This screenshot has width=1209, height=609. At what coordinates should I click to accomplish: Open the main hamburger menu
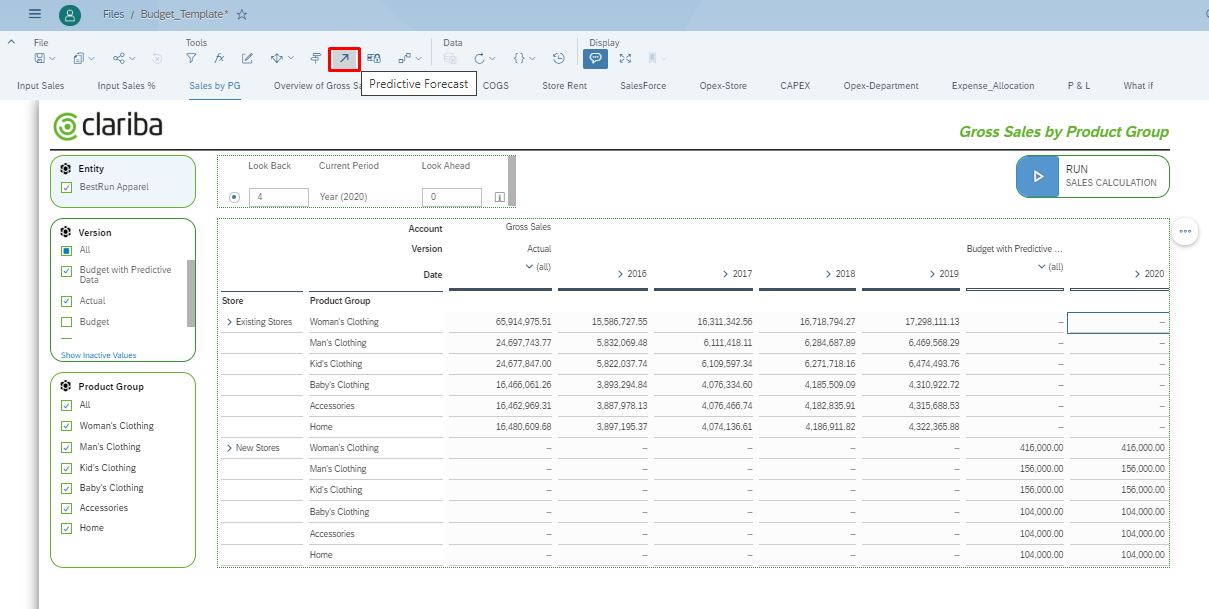coord(36,14)
